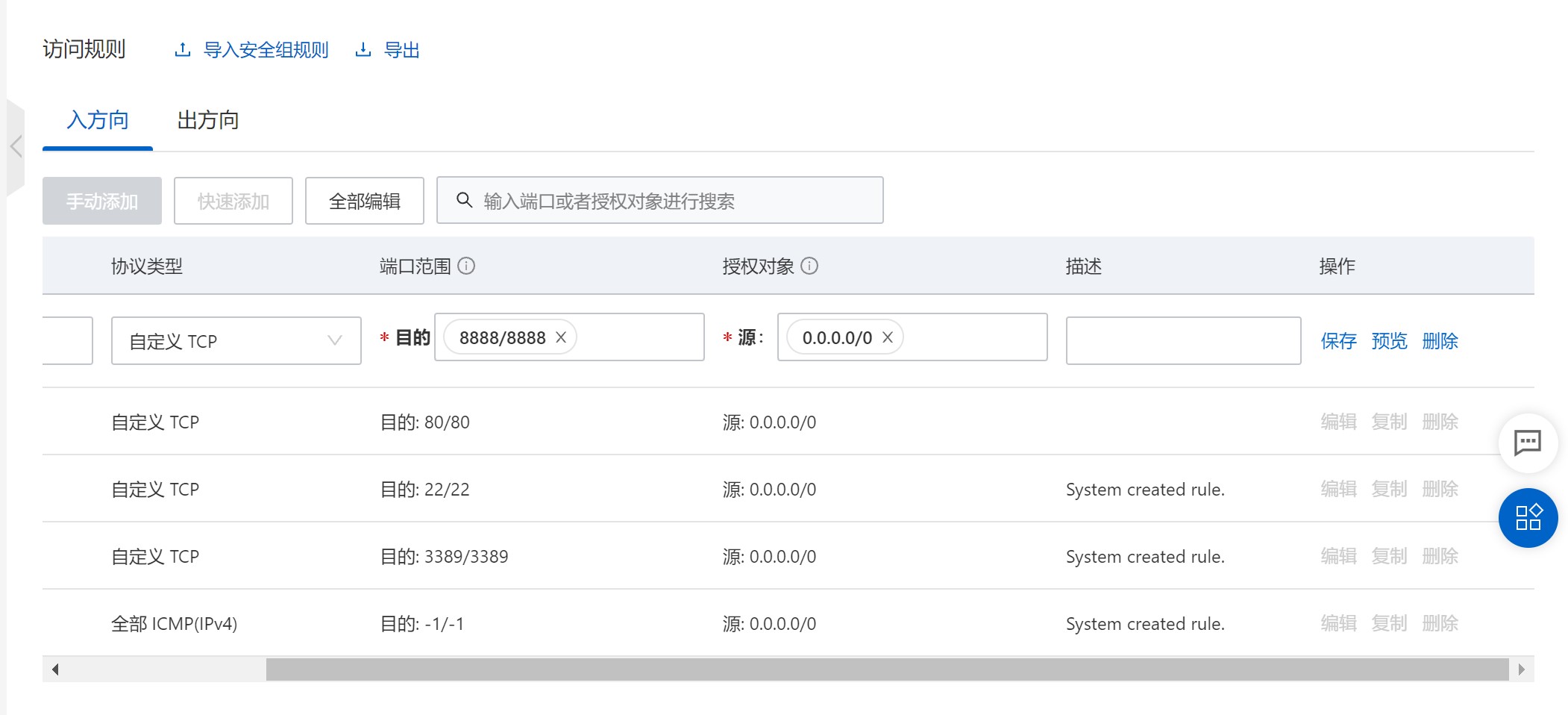Screen dimensions: 1568x715
Task: Click 保存 to save the rule
Action: [x=1339, y=341]
